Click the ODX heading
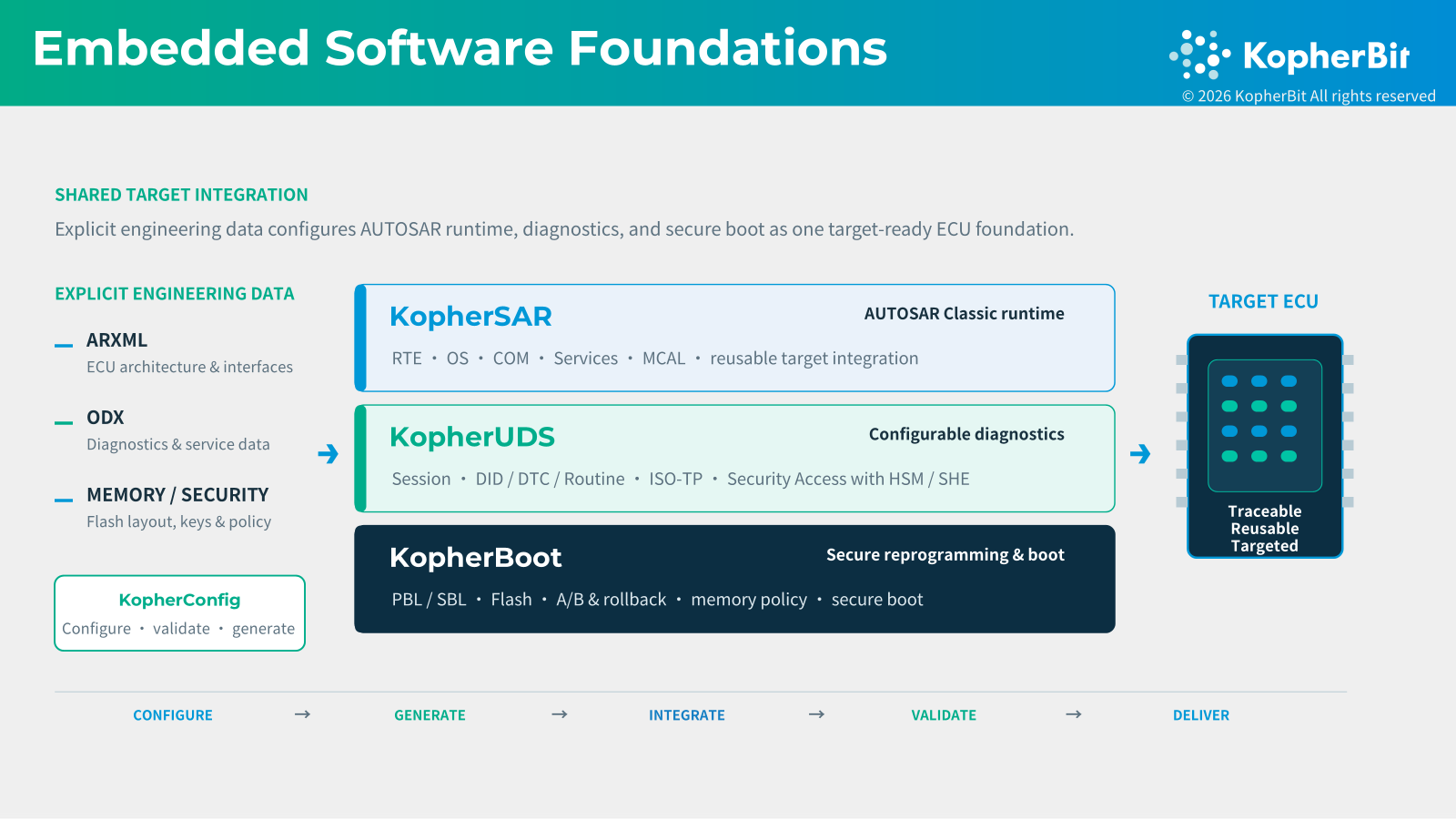 click(x=106, y=418)
